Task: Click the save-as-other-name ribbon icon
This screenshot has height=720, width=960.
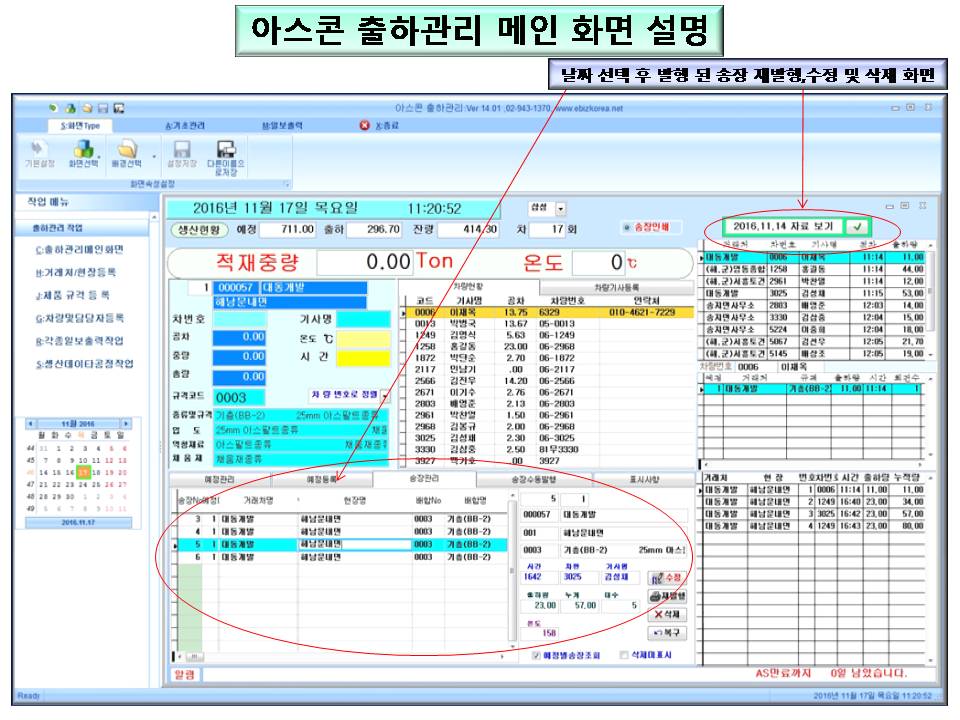Action: tap(225, 149)
